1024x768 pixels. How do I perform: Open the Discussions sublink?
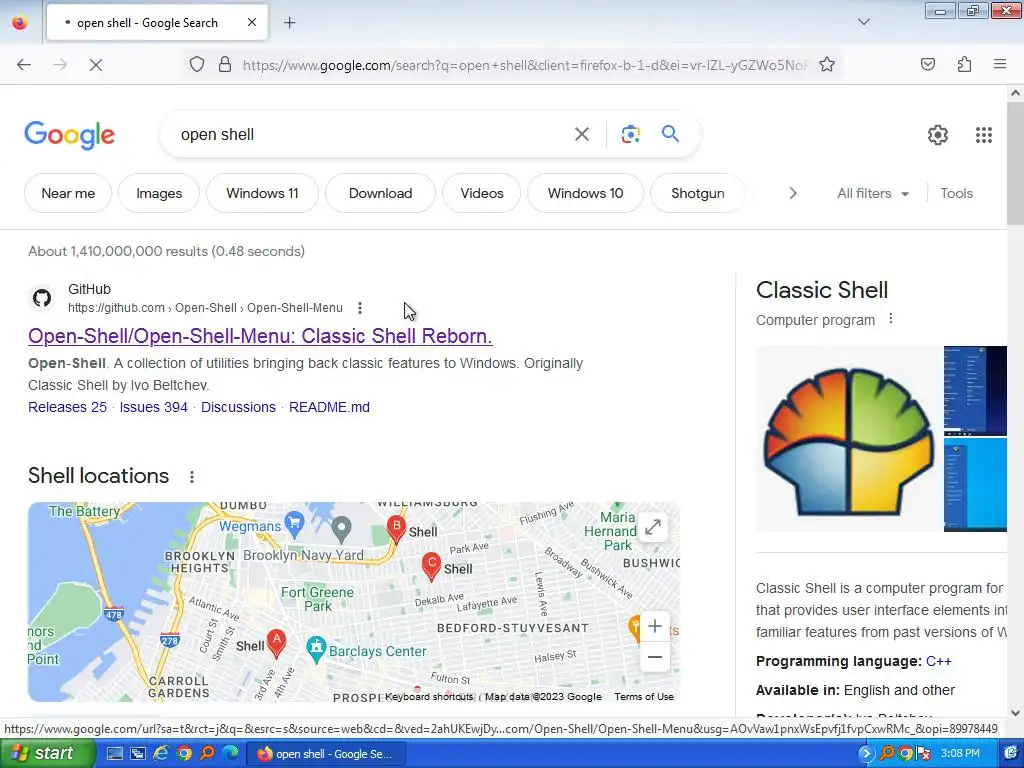pos(238,407)
